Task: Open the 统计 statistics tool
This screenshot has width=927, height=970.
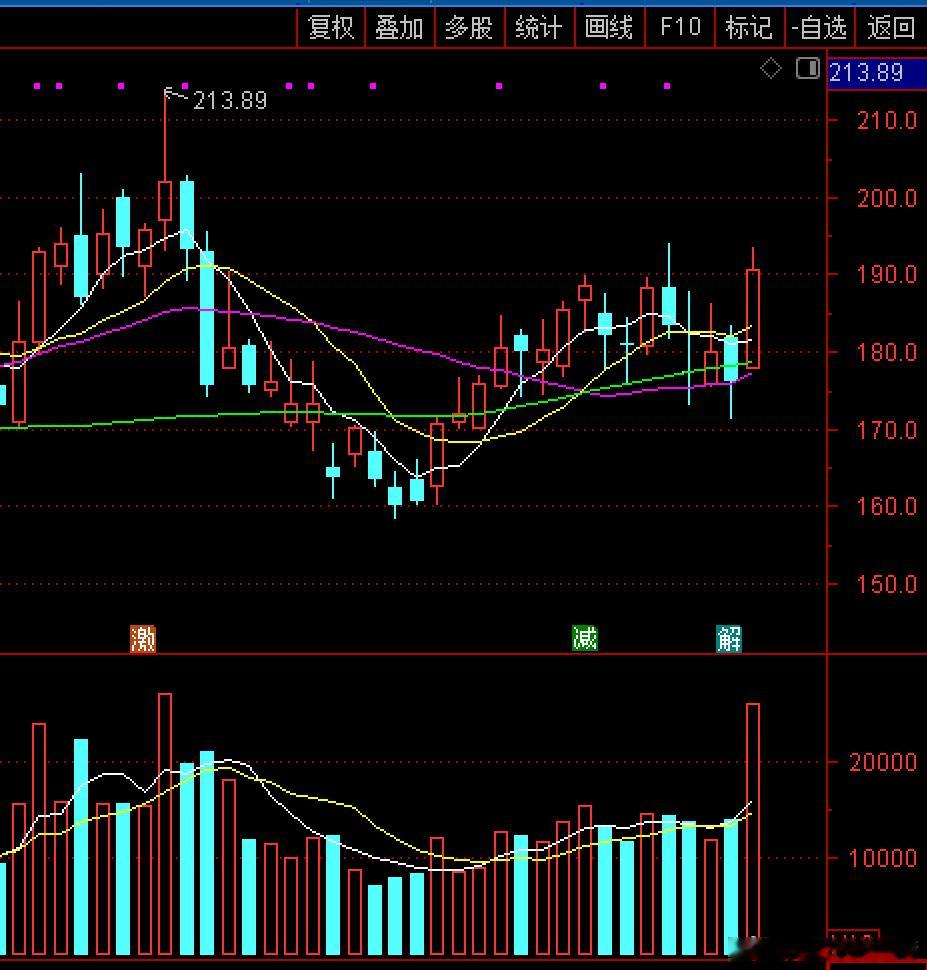Action: pyautogui.click(x=539, y=27)
